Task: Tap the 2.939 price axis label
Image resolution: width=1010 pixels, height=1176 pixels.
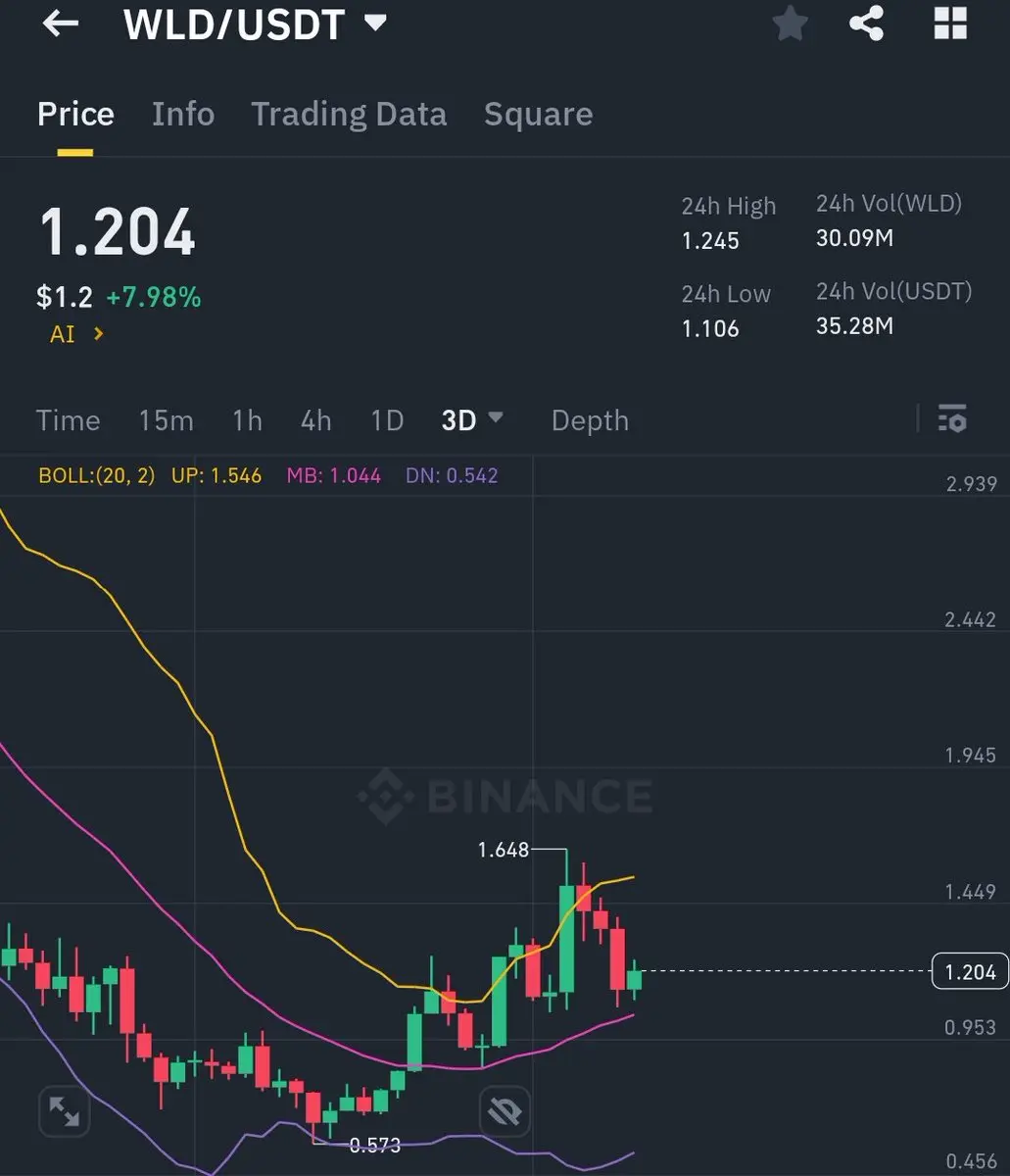Action: click(x=971, y=484)
